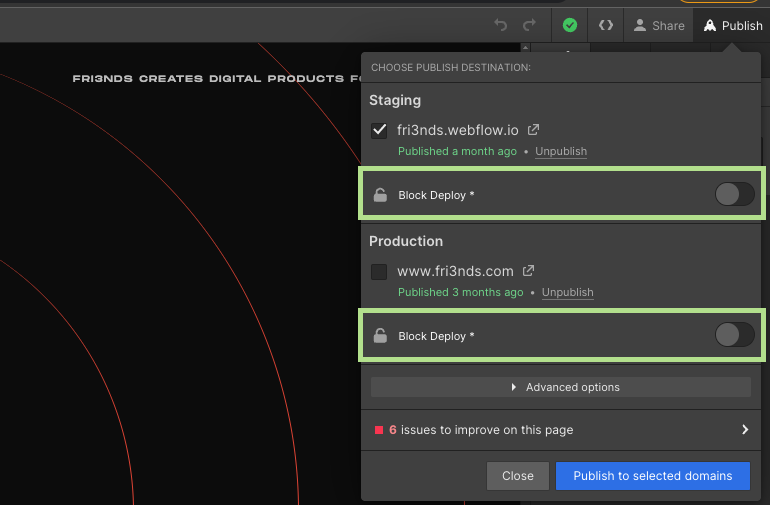Enable Block Deploy toggle under Production
Viewport: 770px width, 505px height.
734,335
